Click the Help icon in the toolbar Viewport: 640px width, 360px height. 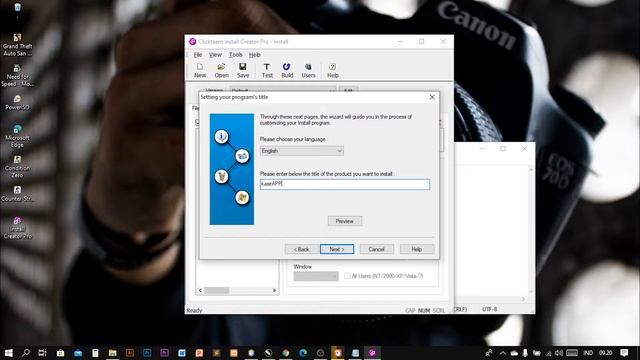[333, 70]
